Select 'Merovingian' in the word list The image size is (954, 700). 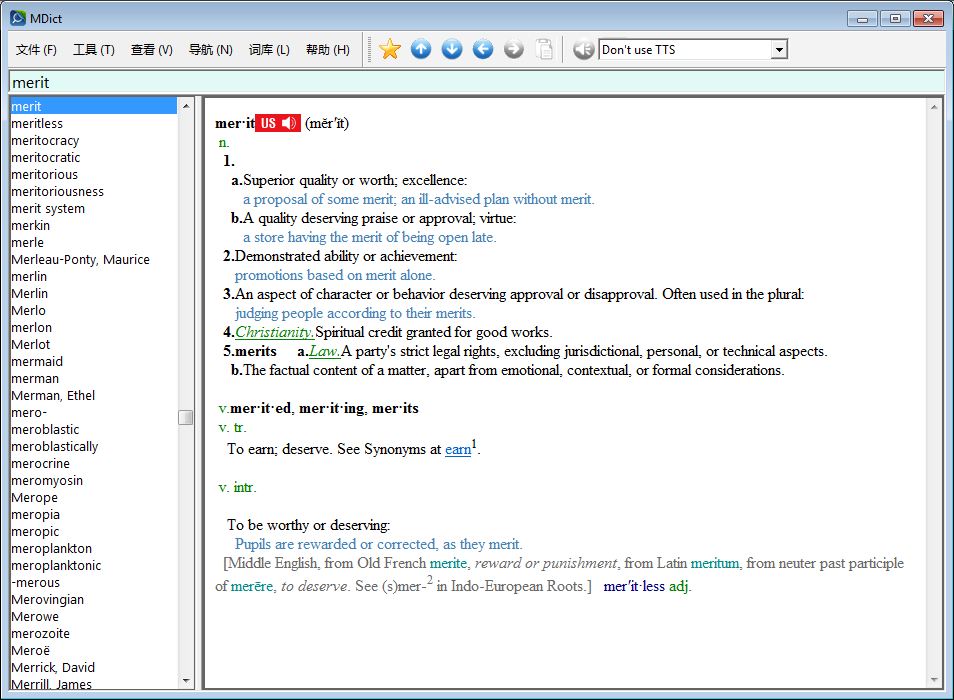pyautogui.click(x=47, y=600)
